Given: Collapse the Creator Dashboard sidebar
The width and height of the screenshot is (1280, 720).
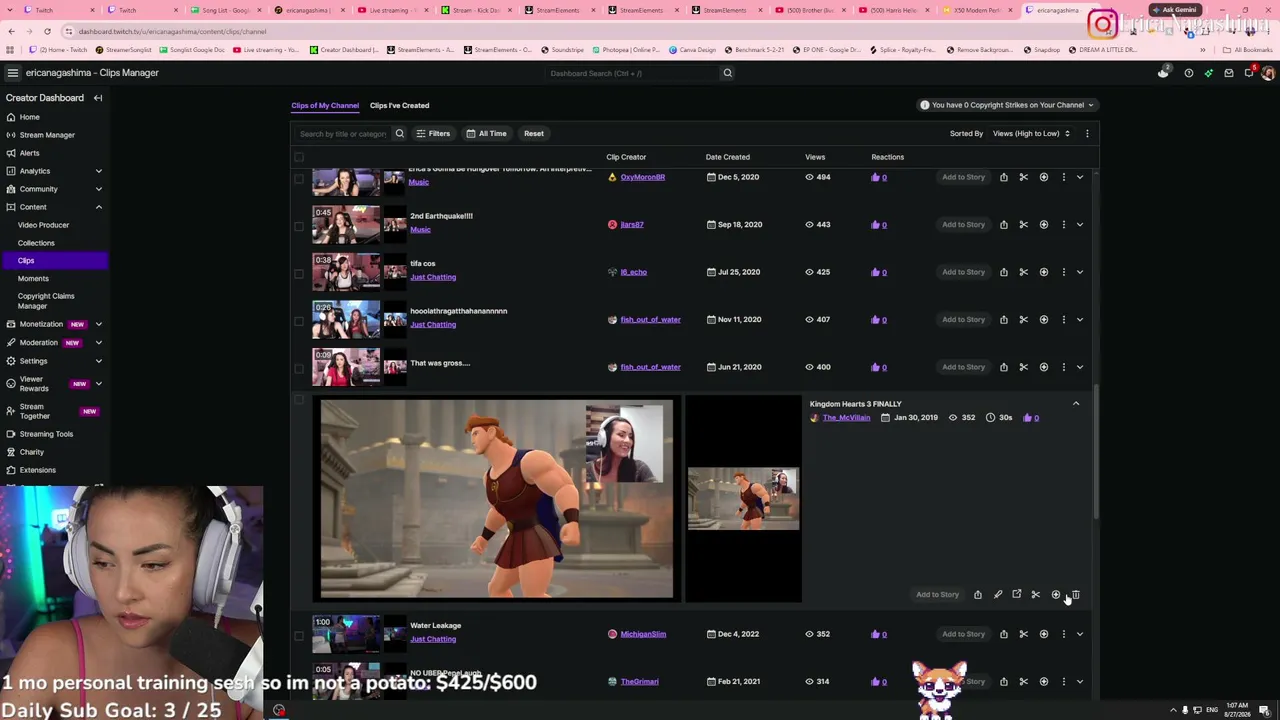Looking at the screenshot, I should coord(98,98).
